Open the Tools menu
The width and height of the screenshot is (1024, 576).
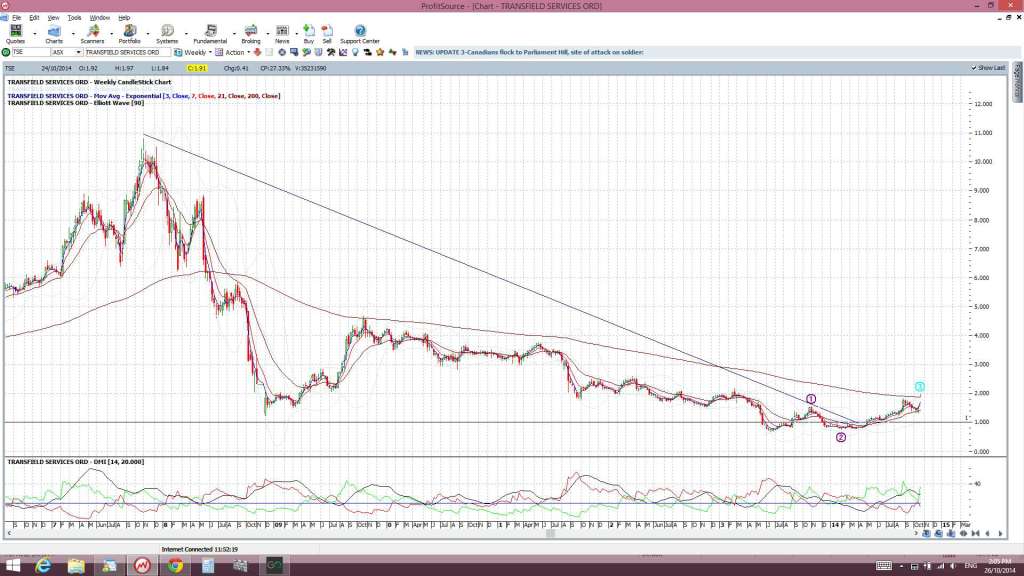tap(74, 18)
